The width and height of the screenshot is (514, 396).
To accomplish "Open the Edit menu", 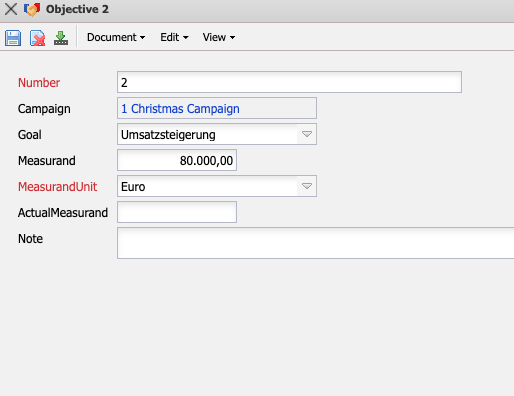I will [x=174, y=37].
